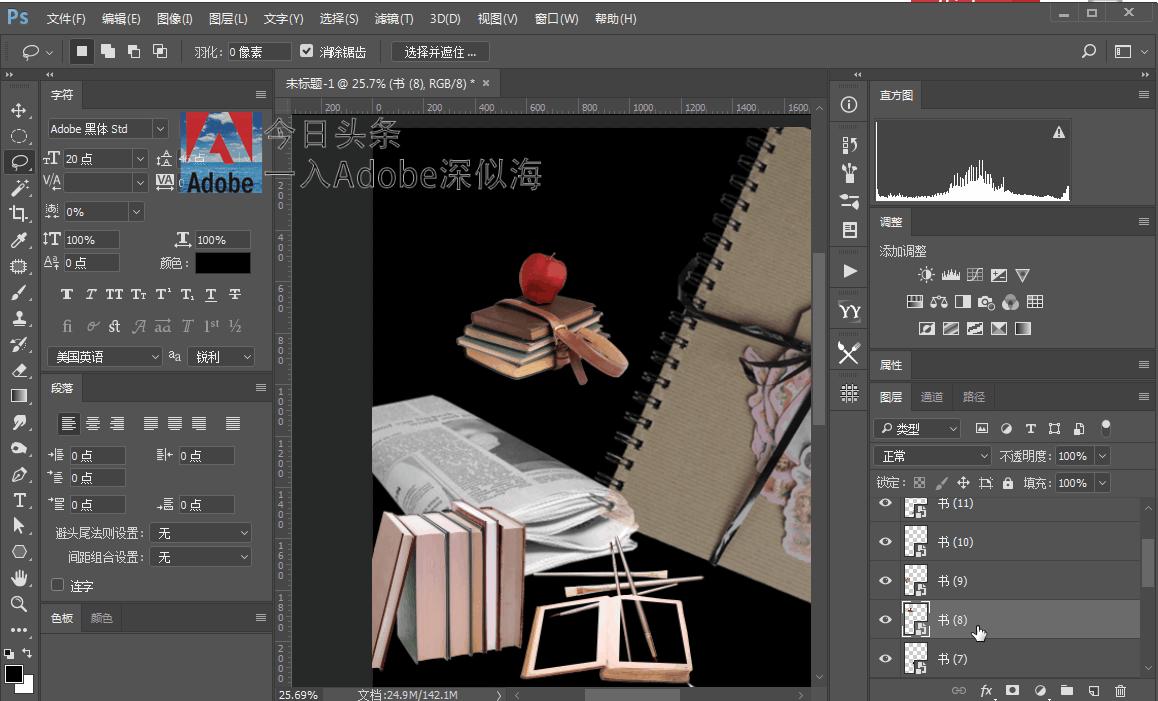The image size is (1158, 701).
Task: Create a new layer in Layers panel
Action: (1092, 690)
